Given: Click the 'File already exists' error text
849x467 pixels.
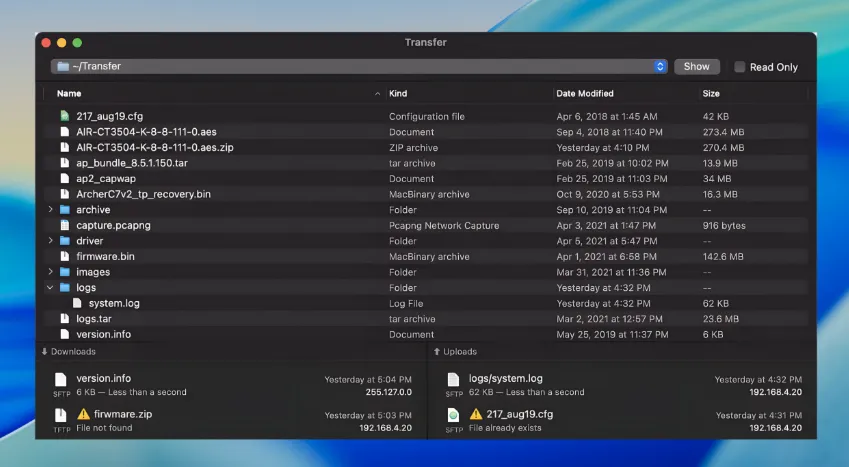Looking at the screenshot, I should (505, 428).
